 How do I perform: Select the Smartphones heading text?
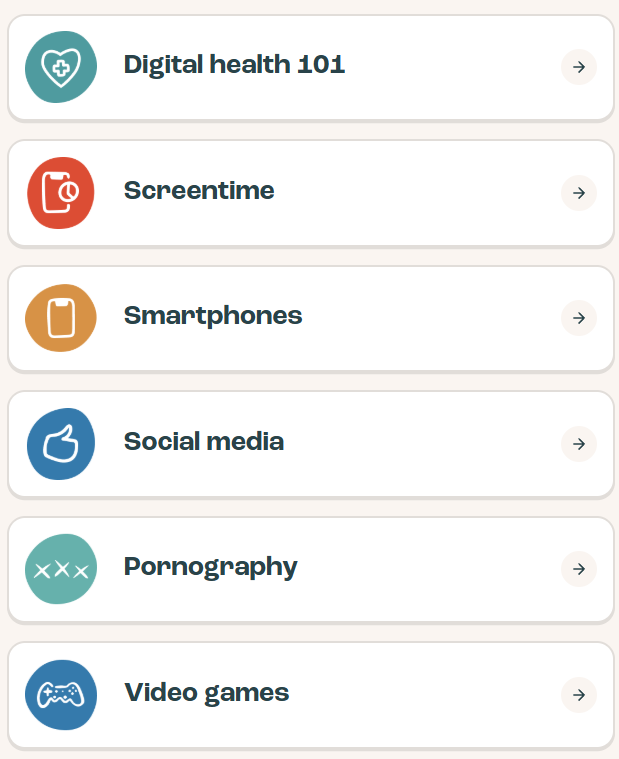[x=213, y=317]
